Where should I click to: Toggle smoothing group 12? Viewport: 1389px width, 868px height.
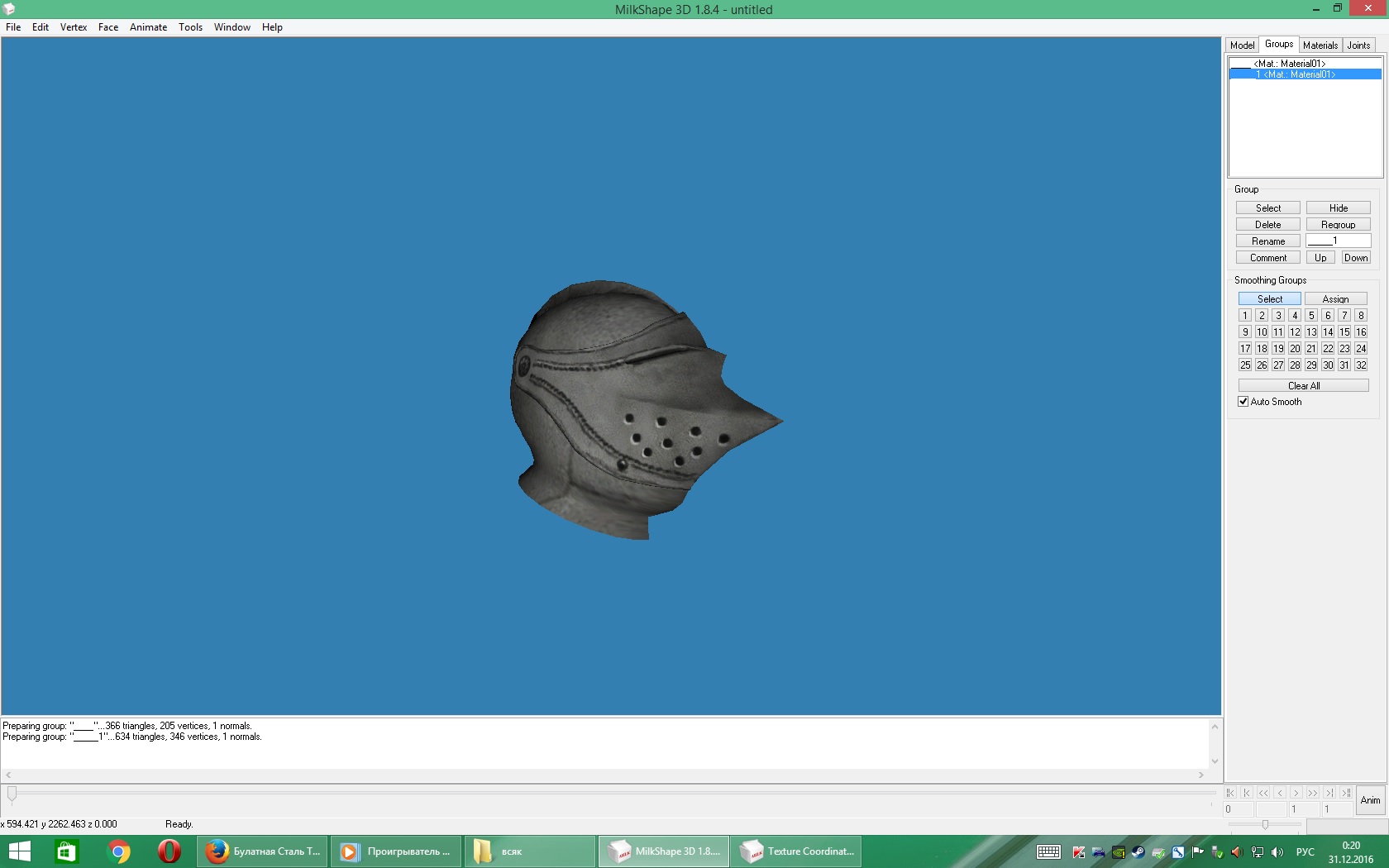(1295, 332)
